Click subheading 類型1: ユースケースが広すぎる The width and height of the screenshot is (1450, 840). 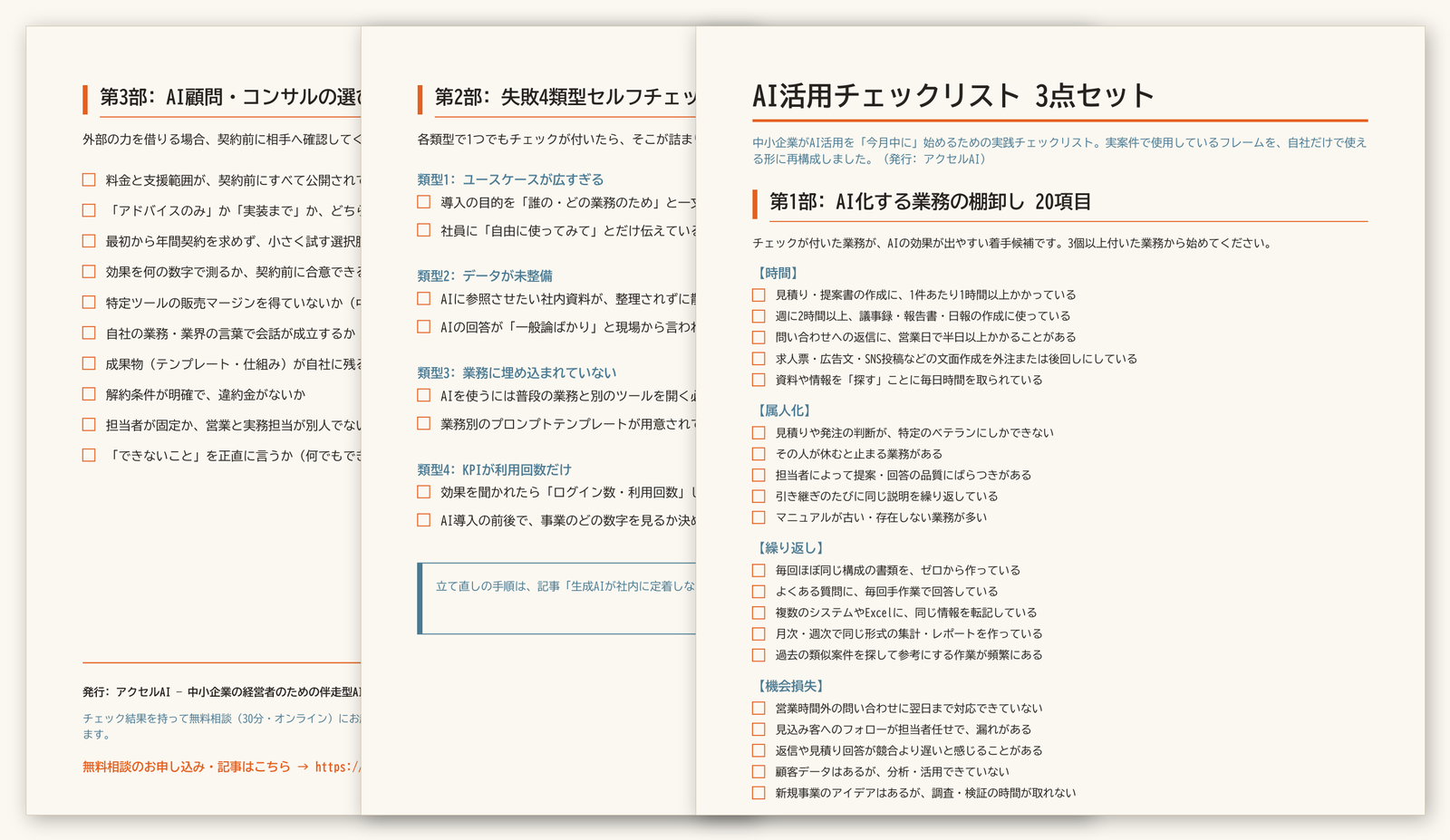[x=510, y=179]
